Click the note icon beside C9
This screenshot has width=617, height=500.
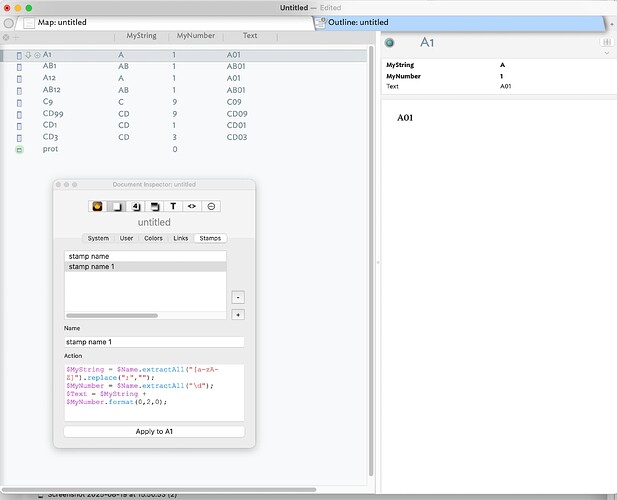(x=19, y=103)
